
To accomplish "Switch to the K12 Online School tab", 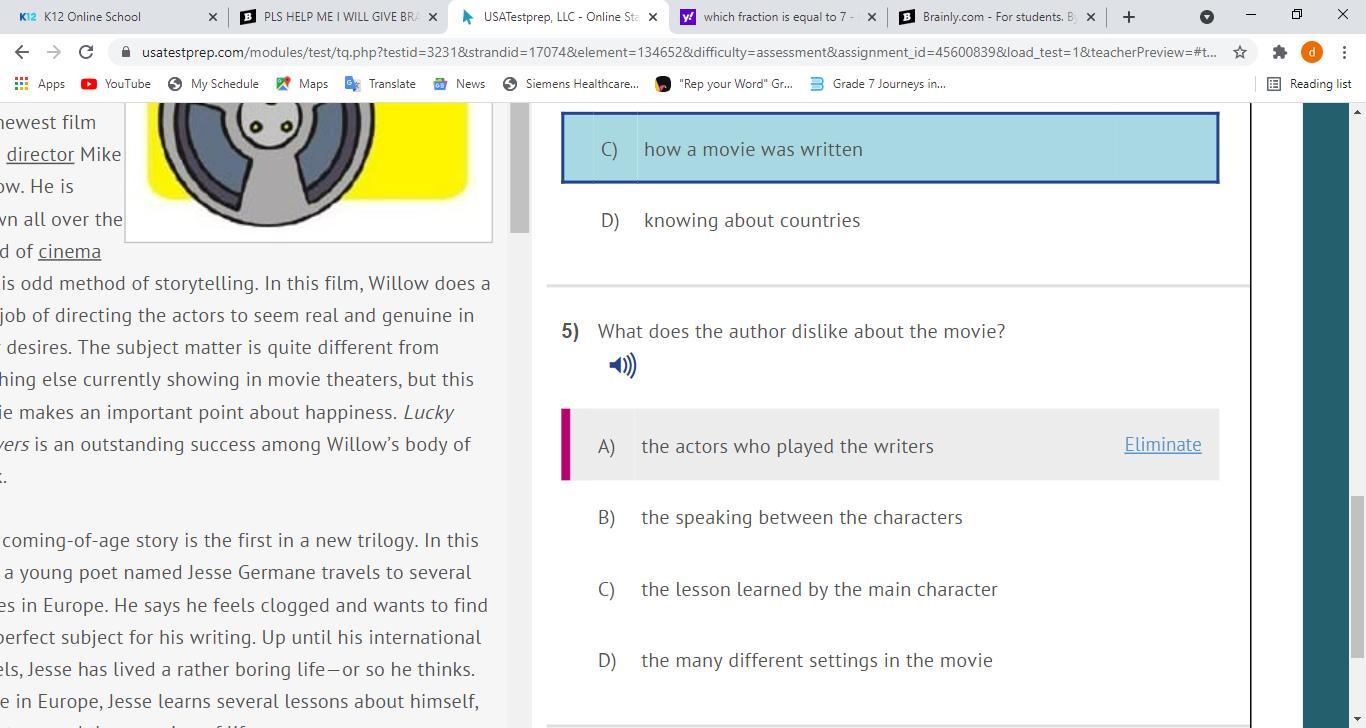I will tap(114, 17).
